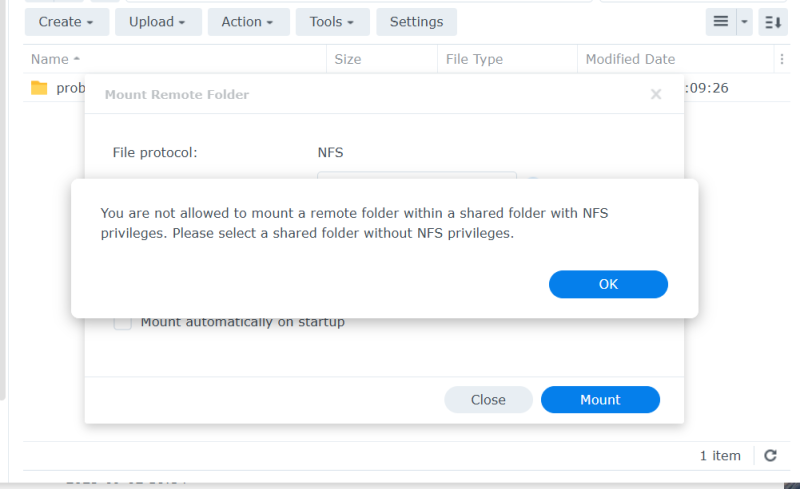
Task: Sort by the Modified Date column header
Action: coord(630,60)
